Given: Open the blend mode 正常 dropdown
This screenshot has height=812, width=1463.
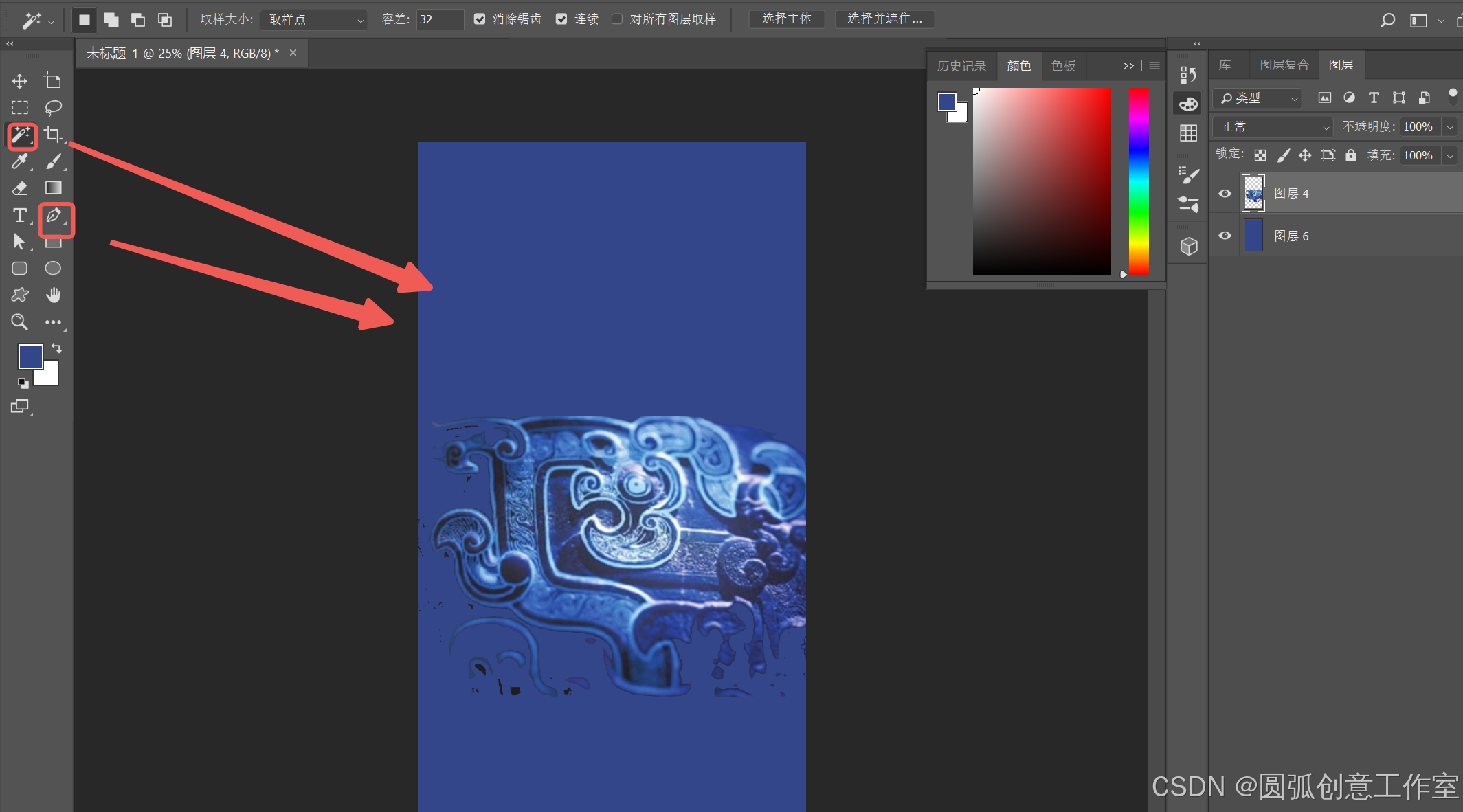Looking at the screenshot, I should coord(1273,127).
